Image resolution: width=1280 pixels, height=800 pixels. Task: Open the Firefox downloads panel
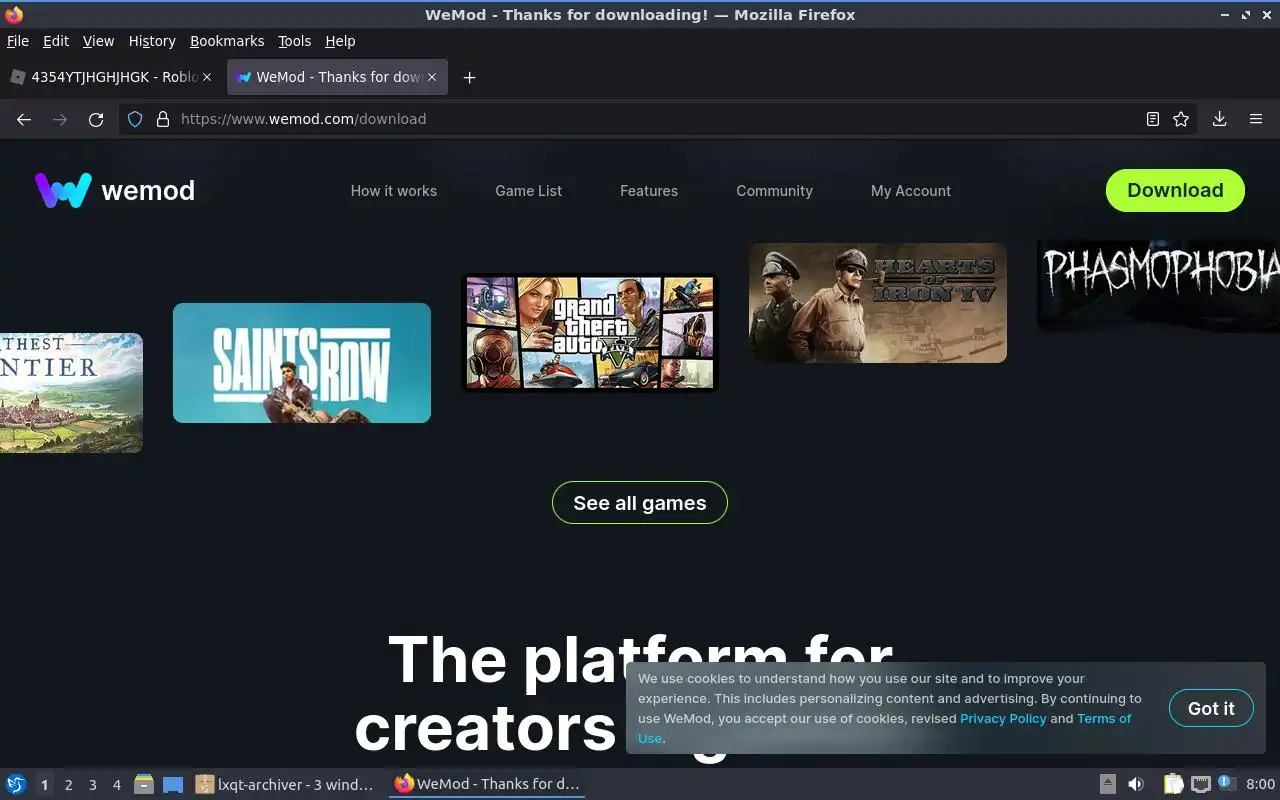(x=1220, y=119)
